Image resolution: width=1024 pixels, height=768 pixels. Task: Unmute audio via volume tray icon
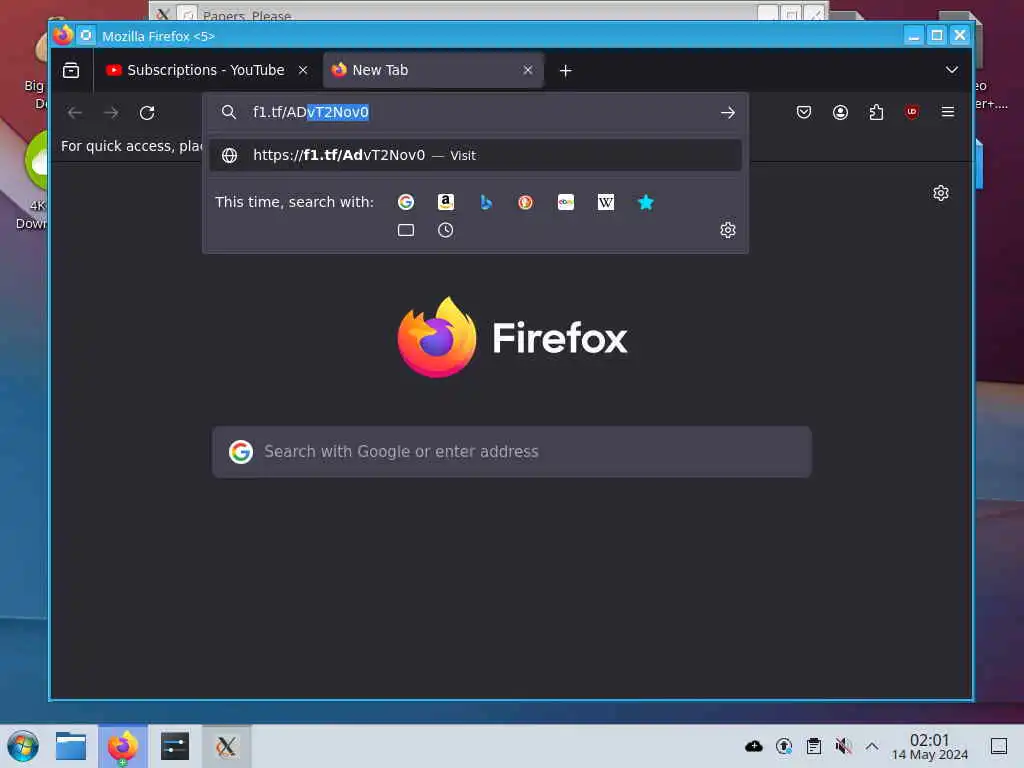click(x=843, y=746)
